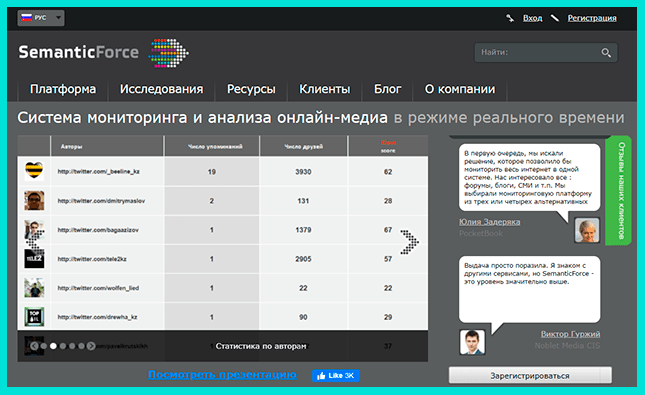The width and height of the screenshot is (645, 395).
Task: Open the Ресурсы menu
Action: 251,89
